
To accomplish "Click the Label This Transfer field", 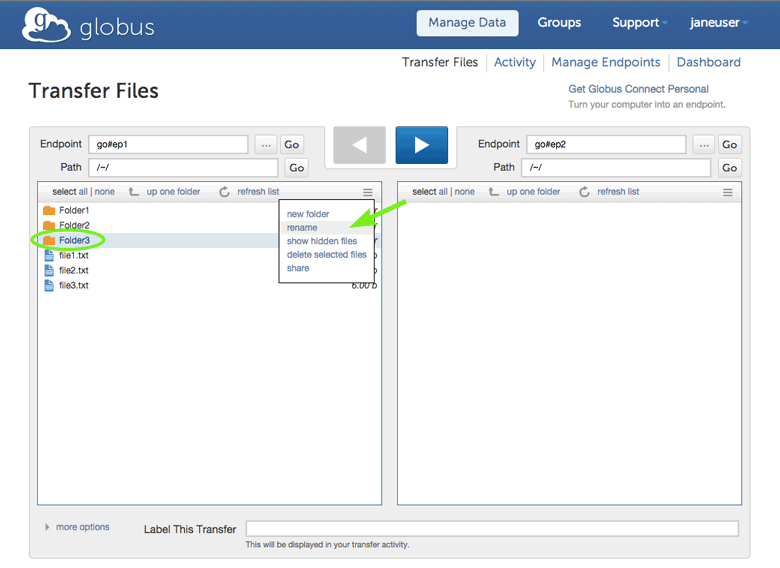I will (x=492, y=529).
